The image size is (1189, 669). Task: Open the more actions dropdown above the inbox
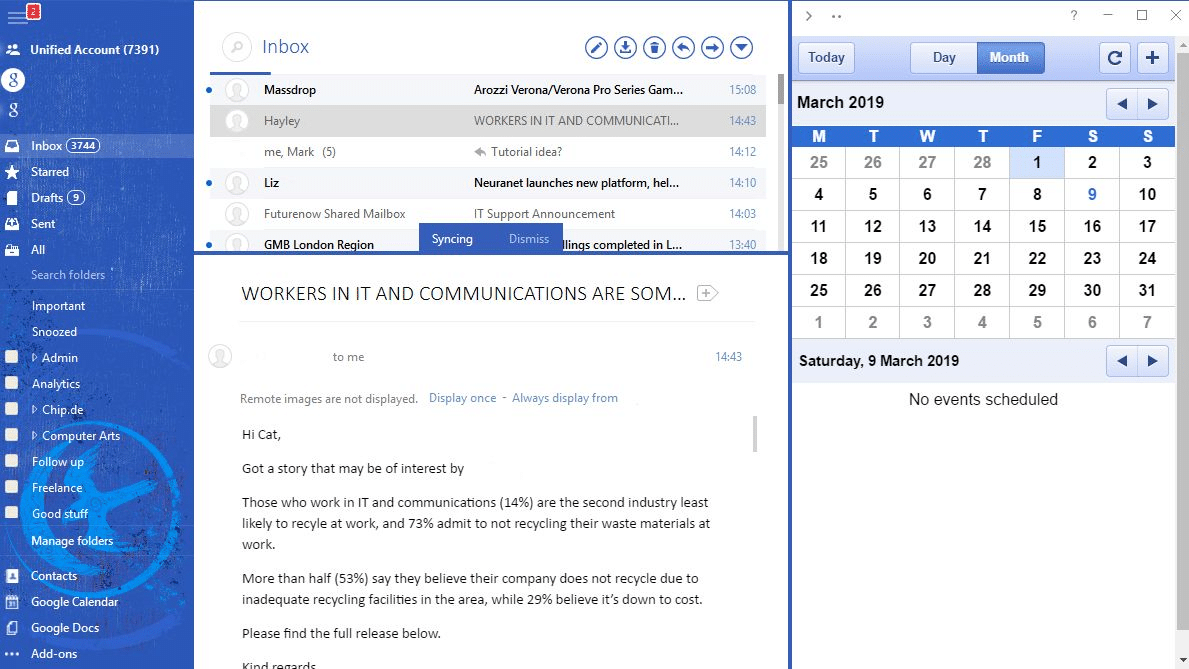click(x=741, y=47)
